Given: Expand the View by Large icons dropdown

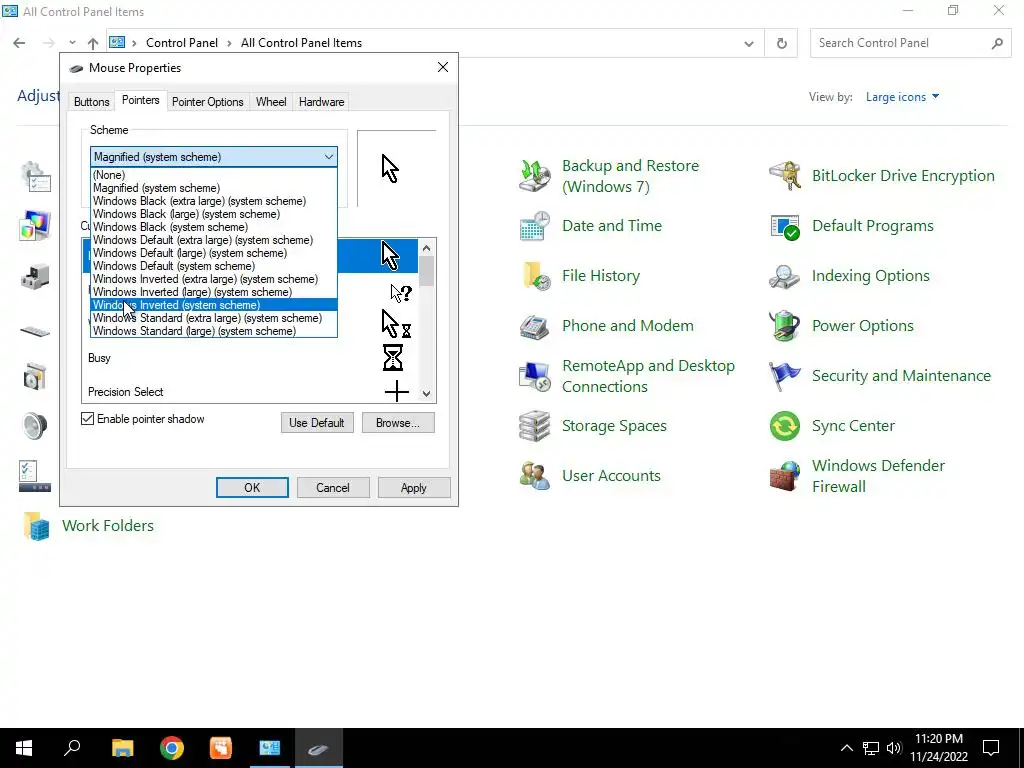Looking at the screenshot, I should [x=903, y=97].
